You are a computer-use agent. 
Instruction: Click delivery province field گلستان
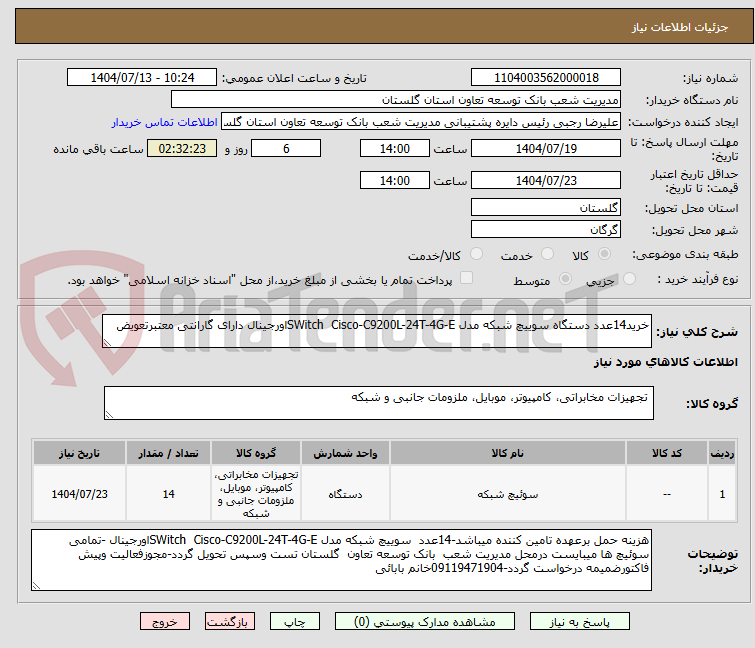(x=546, y=207)
